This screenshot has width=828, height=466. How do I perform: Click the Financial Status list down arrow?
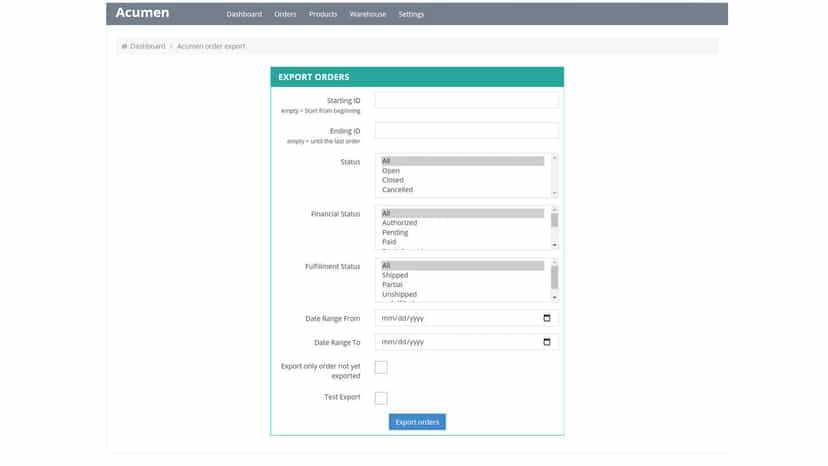pyautogui.click(x=554, y=245)
